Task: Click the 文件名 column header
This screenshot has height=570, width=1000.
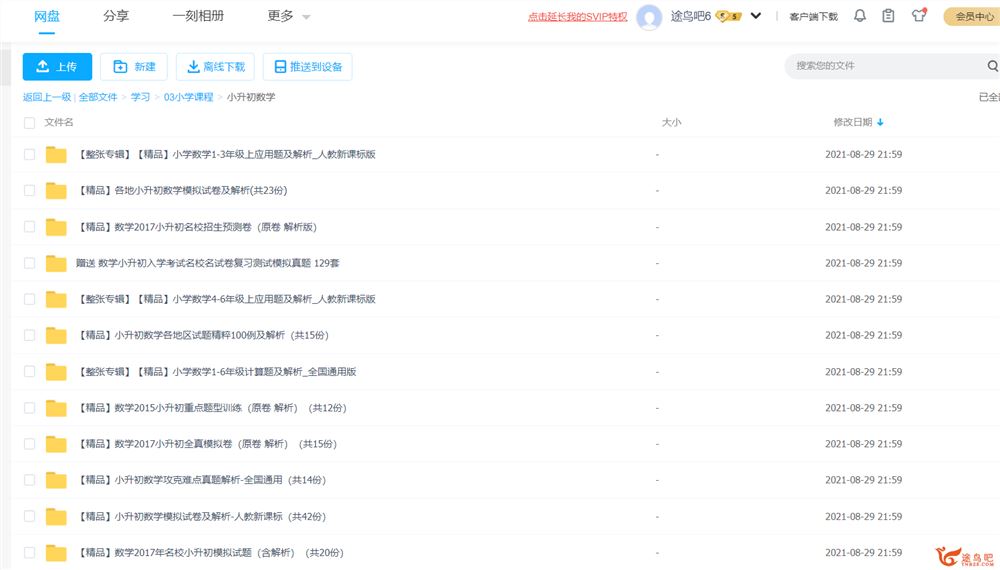Action: click(59, 122)
